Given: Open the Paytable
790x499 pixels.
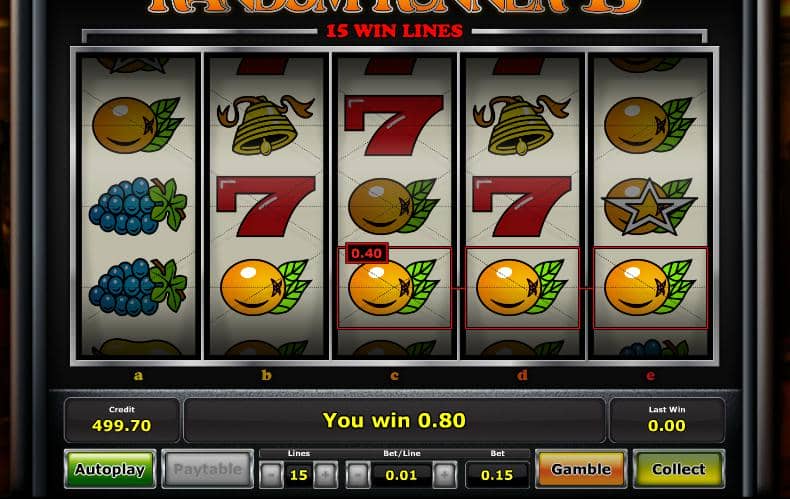Looking at the screenshot, I should tap(207, 469).
